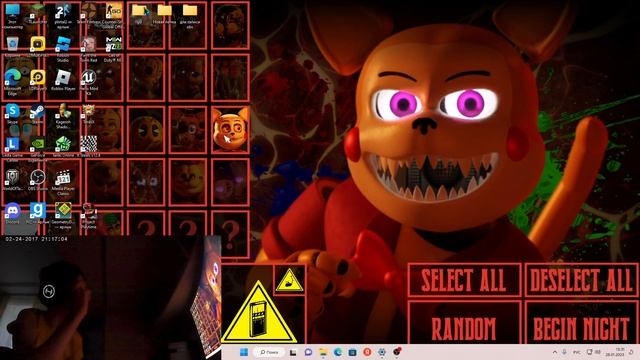Open the Lesta Game Center shortcut
Screen dimensions: 640x360
coord(13,149)
